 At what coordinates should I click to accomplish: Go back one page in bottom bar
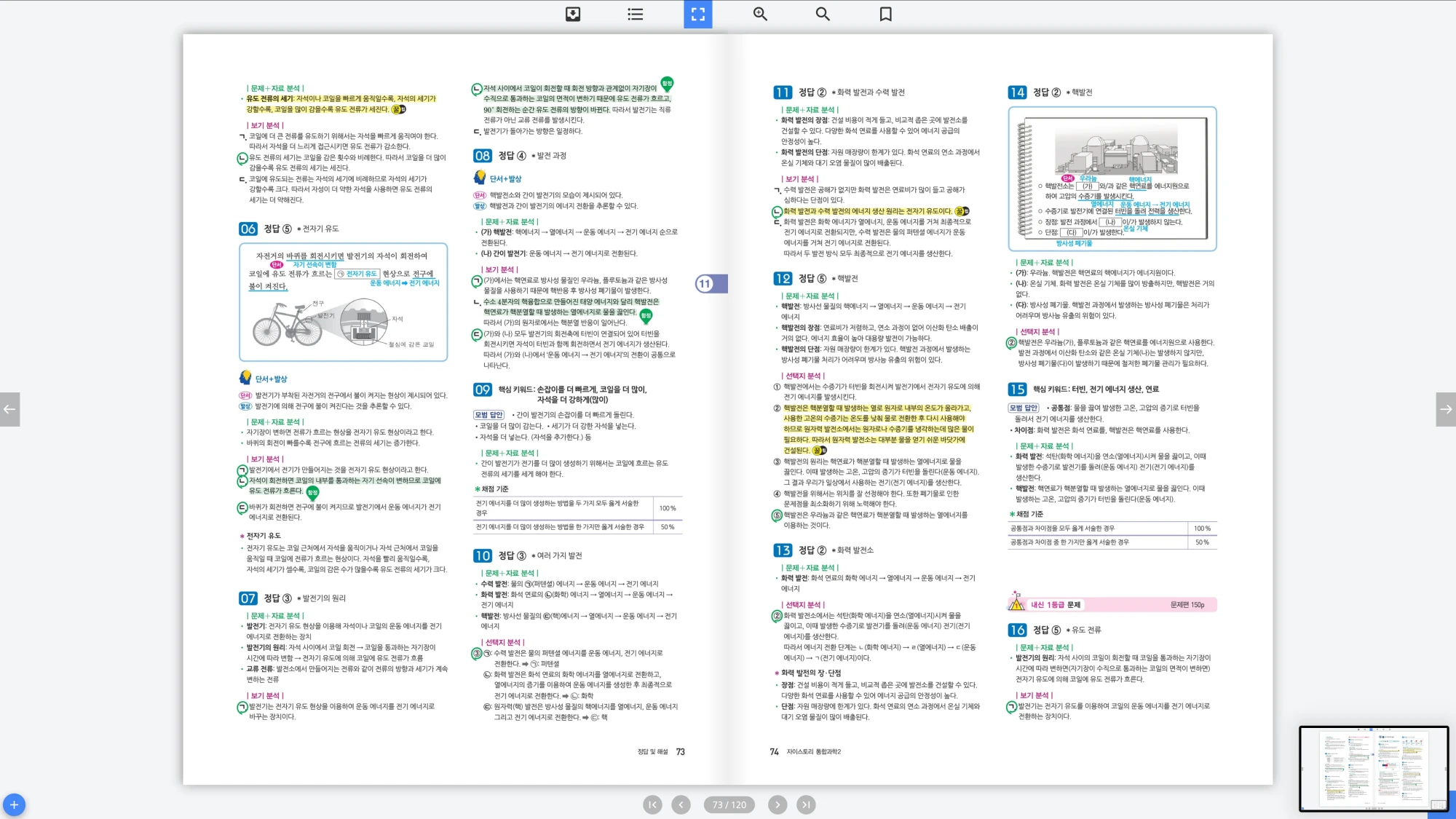[681, 804]
